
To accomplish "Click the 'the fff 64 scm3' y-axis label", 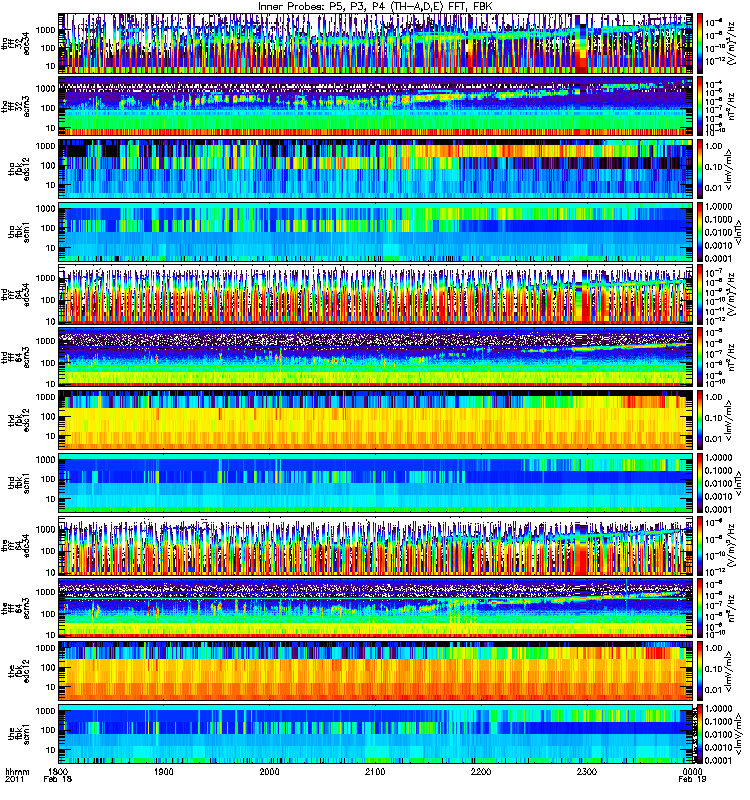I will point(16,608).
